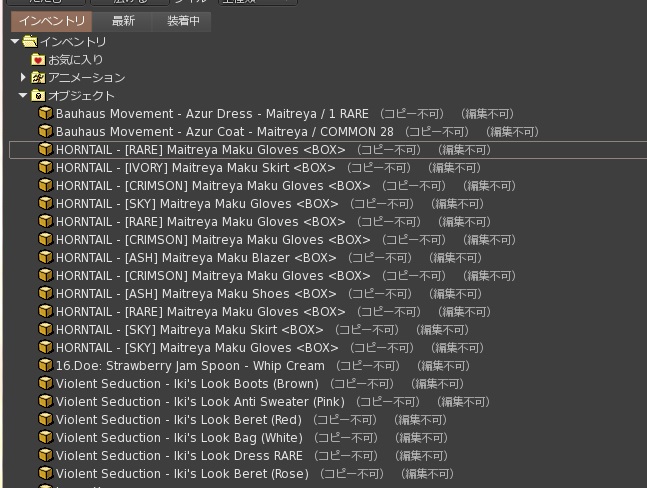Select HORNTAIL [IVORY] Maitreya Maku Skirt item
The width and height of the screenshot is (647, 488).
200,168
